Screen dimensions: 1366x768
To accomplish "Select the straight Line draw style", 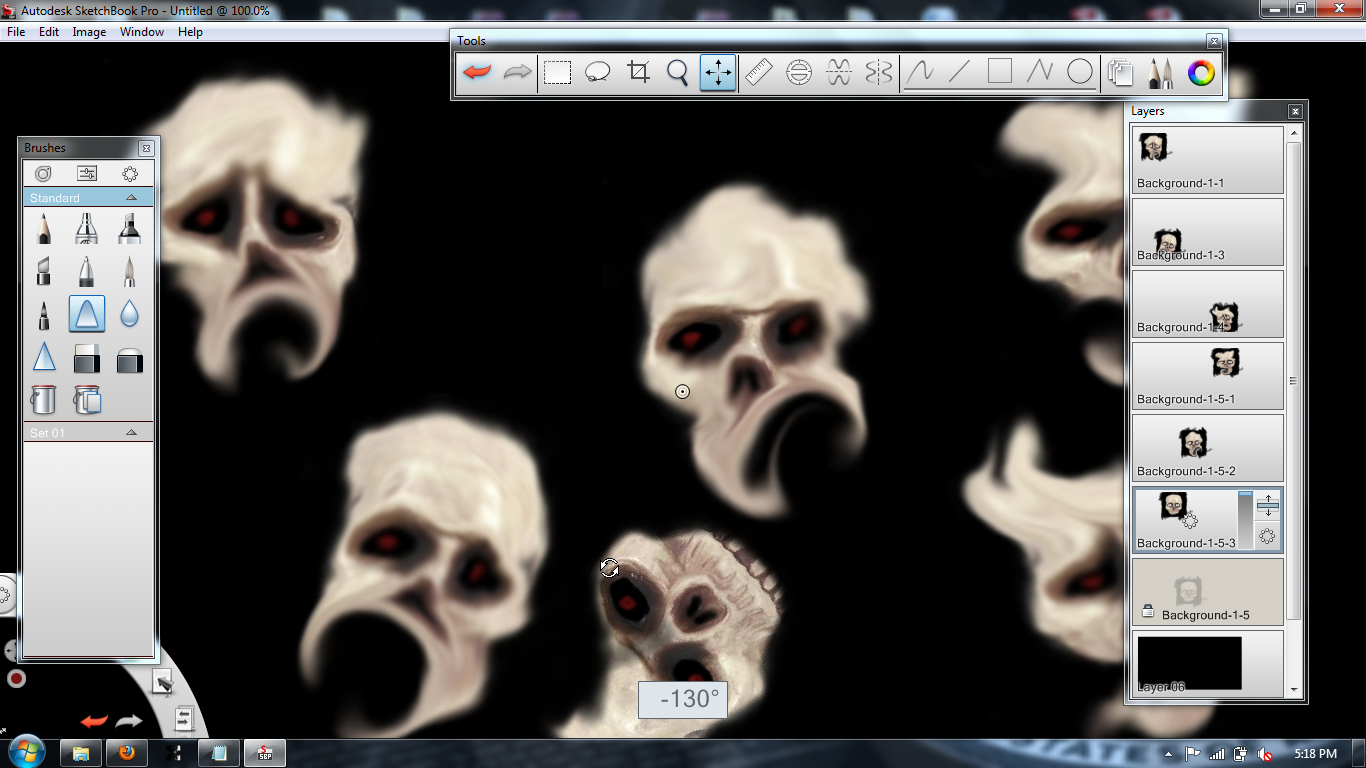I will tap(960, 73).
